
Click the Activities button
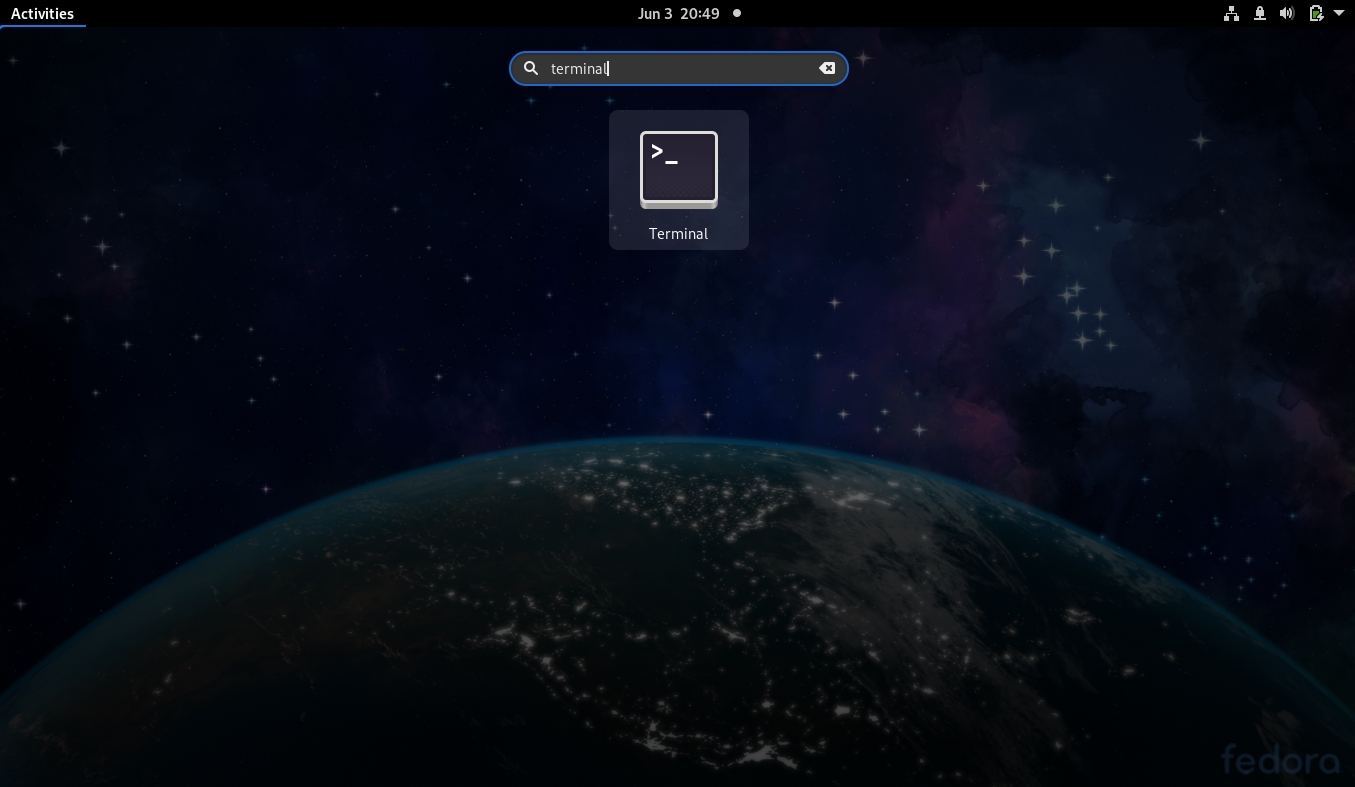click(42, 13)
